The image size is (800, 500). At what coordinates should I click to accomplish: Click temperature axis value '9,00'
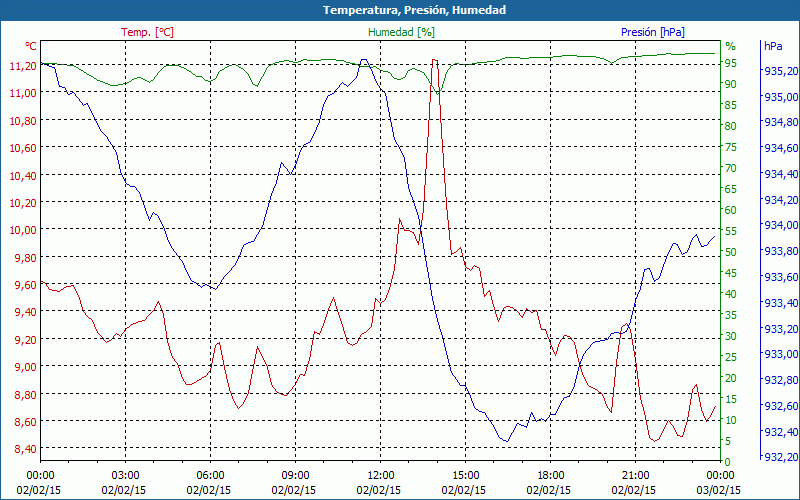pyautogui.click(x=26, y=367)
